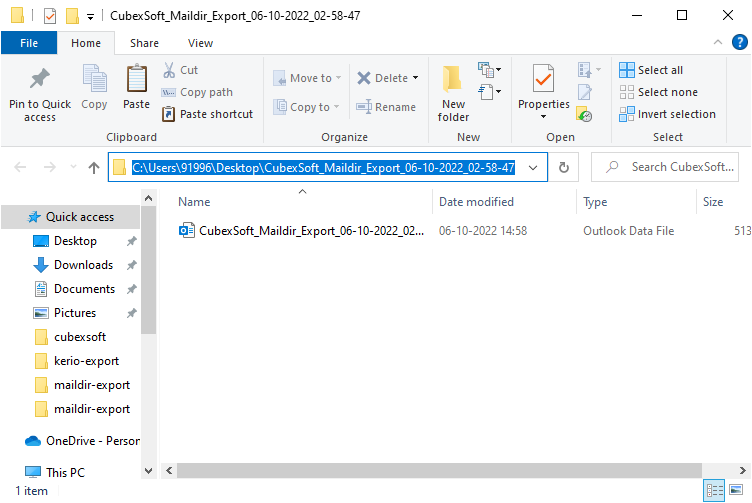
Task: Click the Edit icon in Open group
Action: pyautogui.click(x=585, y=92)
